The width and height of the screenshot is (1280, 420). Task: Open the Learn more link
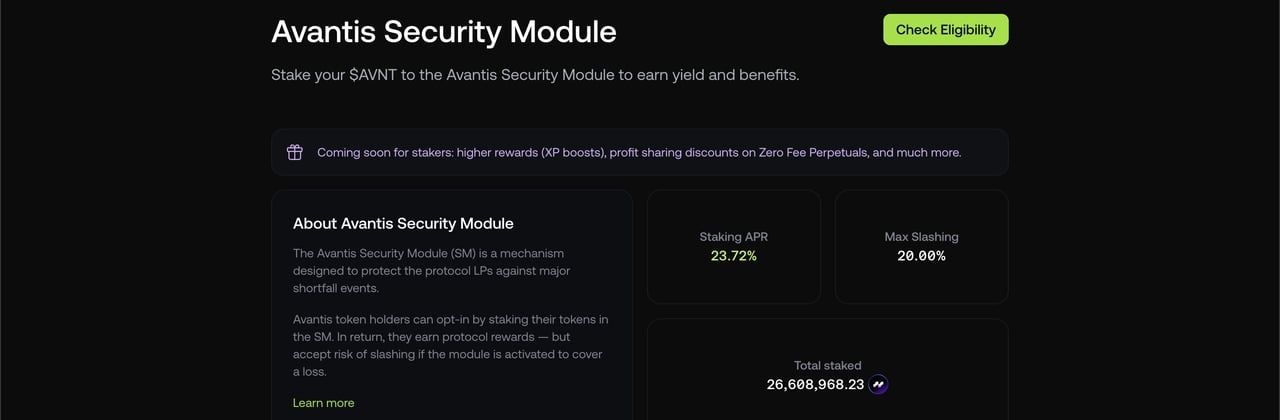pos(323,403)
